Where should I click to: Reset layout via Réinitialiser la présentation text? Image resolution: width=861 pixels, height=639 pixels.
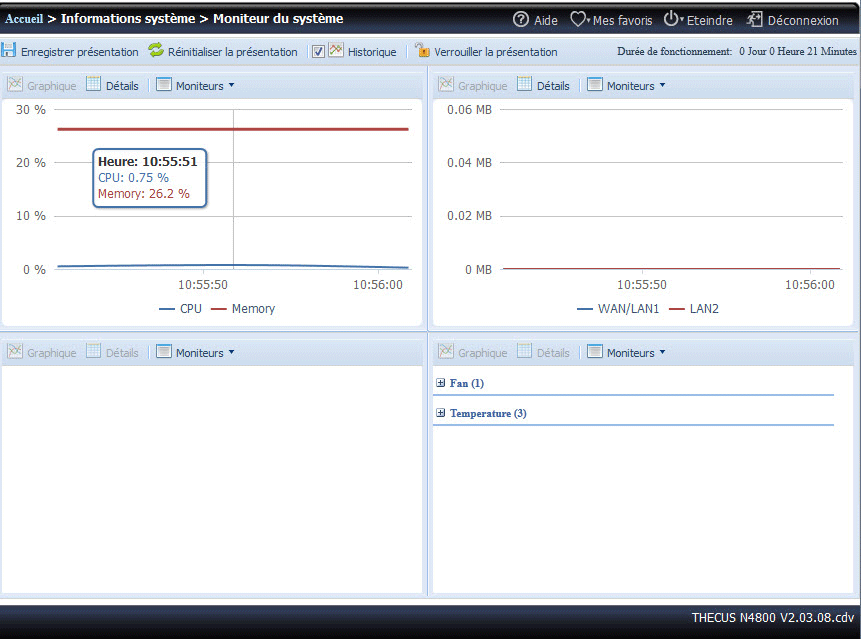click(232, 52)
